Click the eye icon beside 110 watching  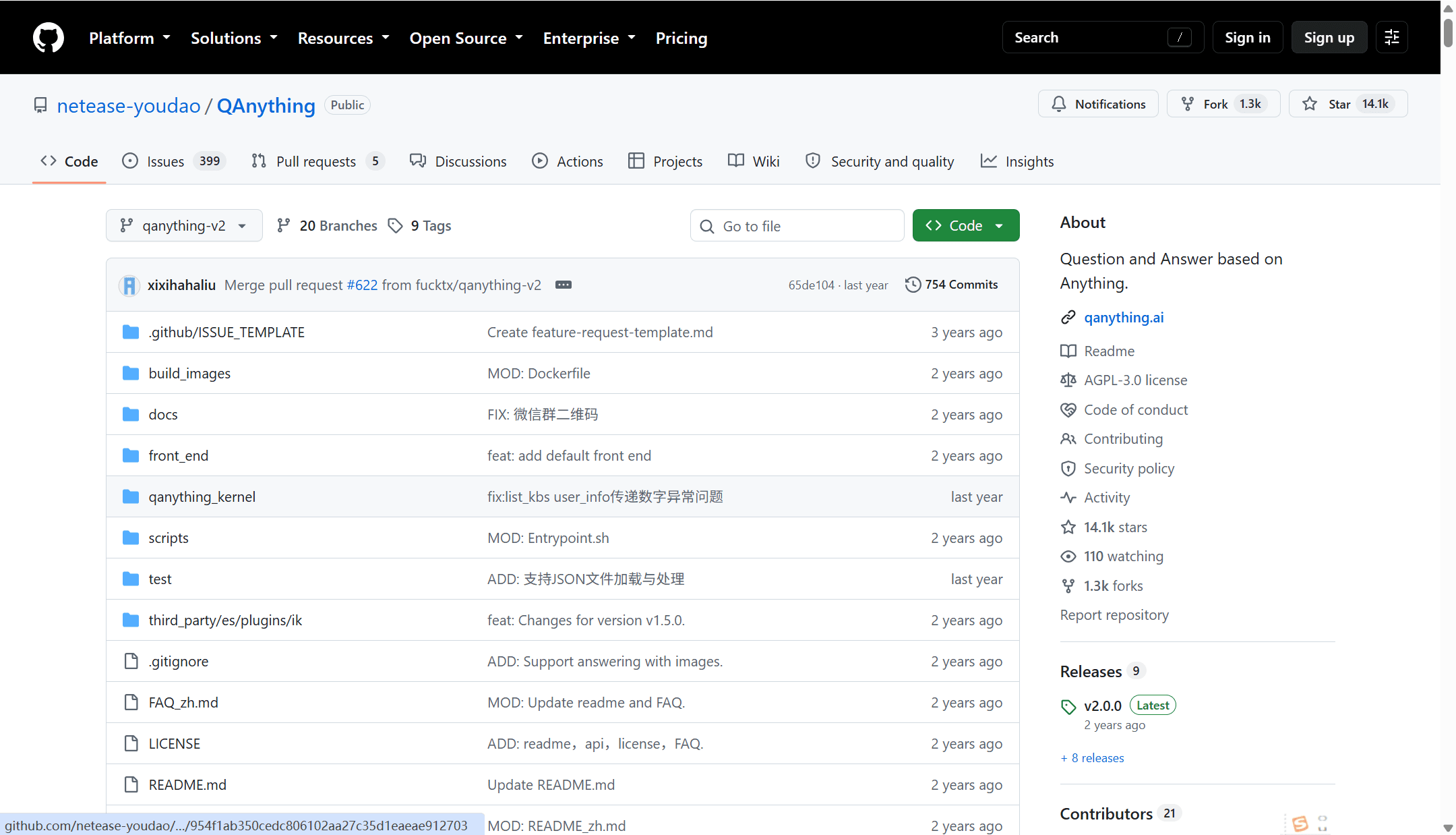click(1068, 556)
